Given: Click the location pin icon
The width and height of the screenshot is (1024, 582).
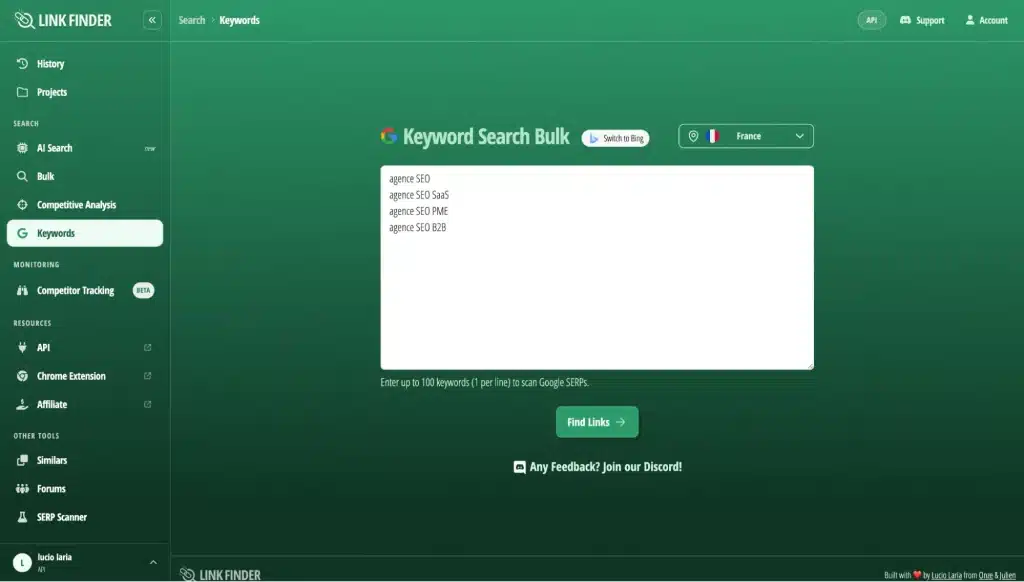Looking at the screenshot, I should 694,137.
